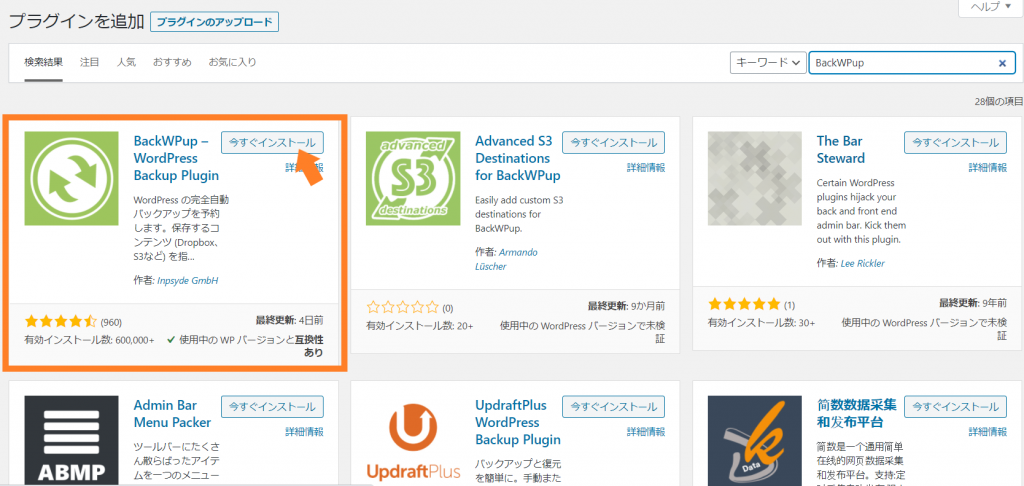Open the キーワード search type dropdown
This screenshot has width=1024, height=486.
tap(767, 63)
